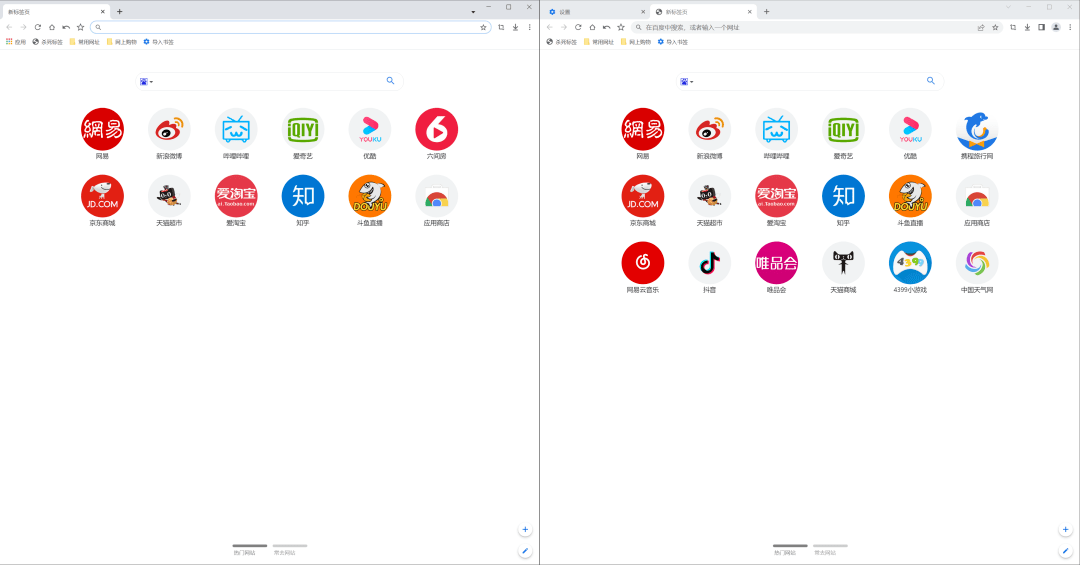
Task: Open the black tab list dropdown arrow
Action: point(473,12)
